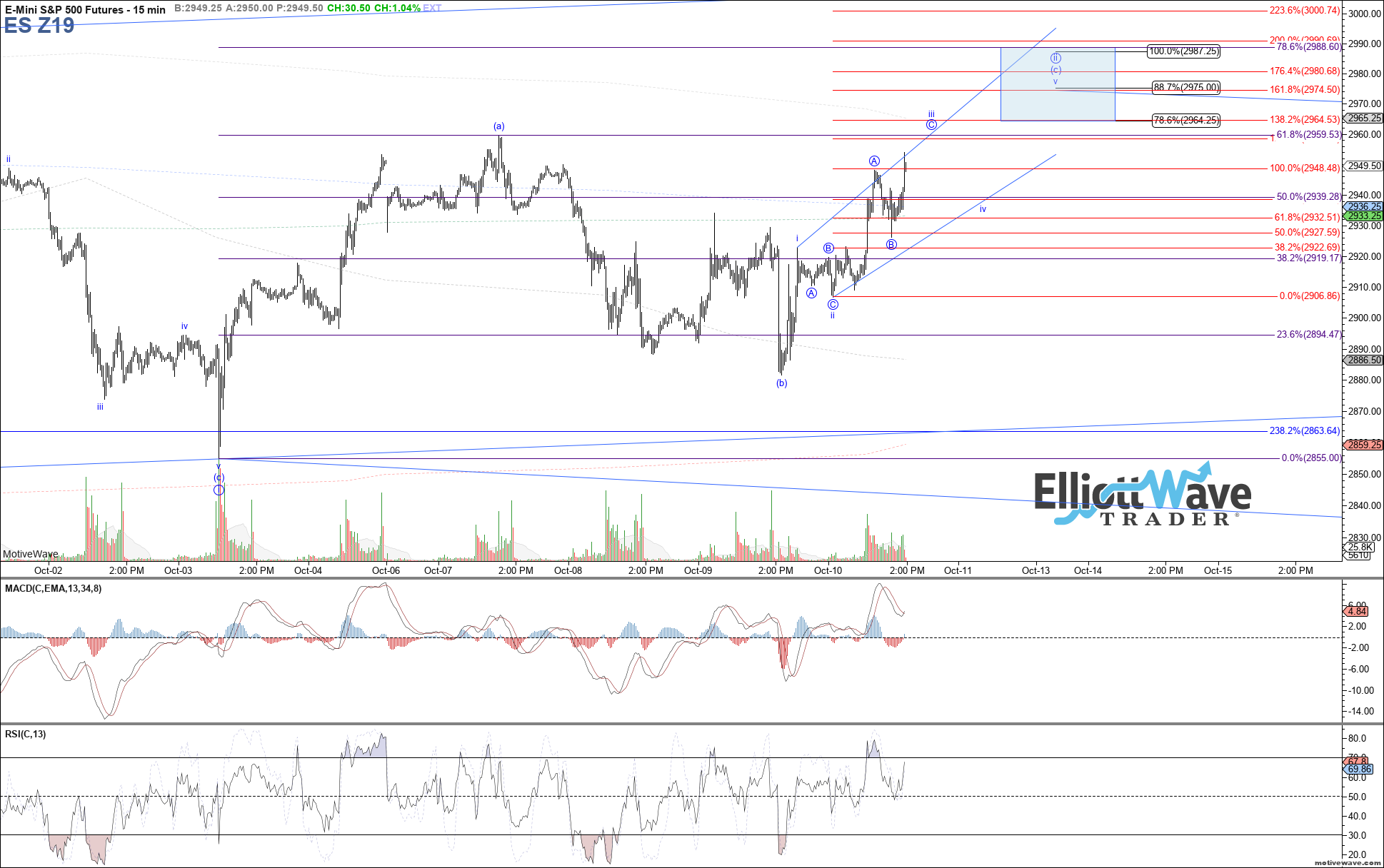This screenshot has height=868, width=1384.
Task: Click the 2949.50 current price tag
Action: click(x=1364, y=166)
